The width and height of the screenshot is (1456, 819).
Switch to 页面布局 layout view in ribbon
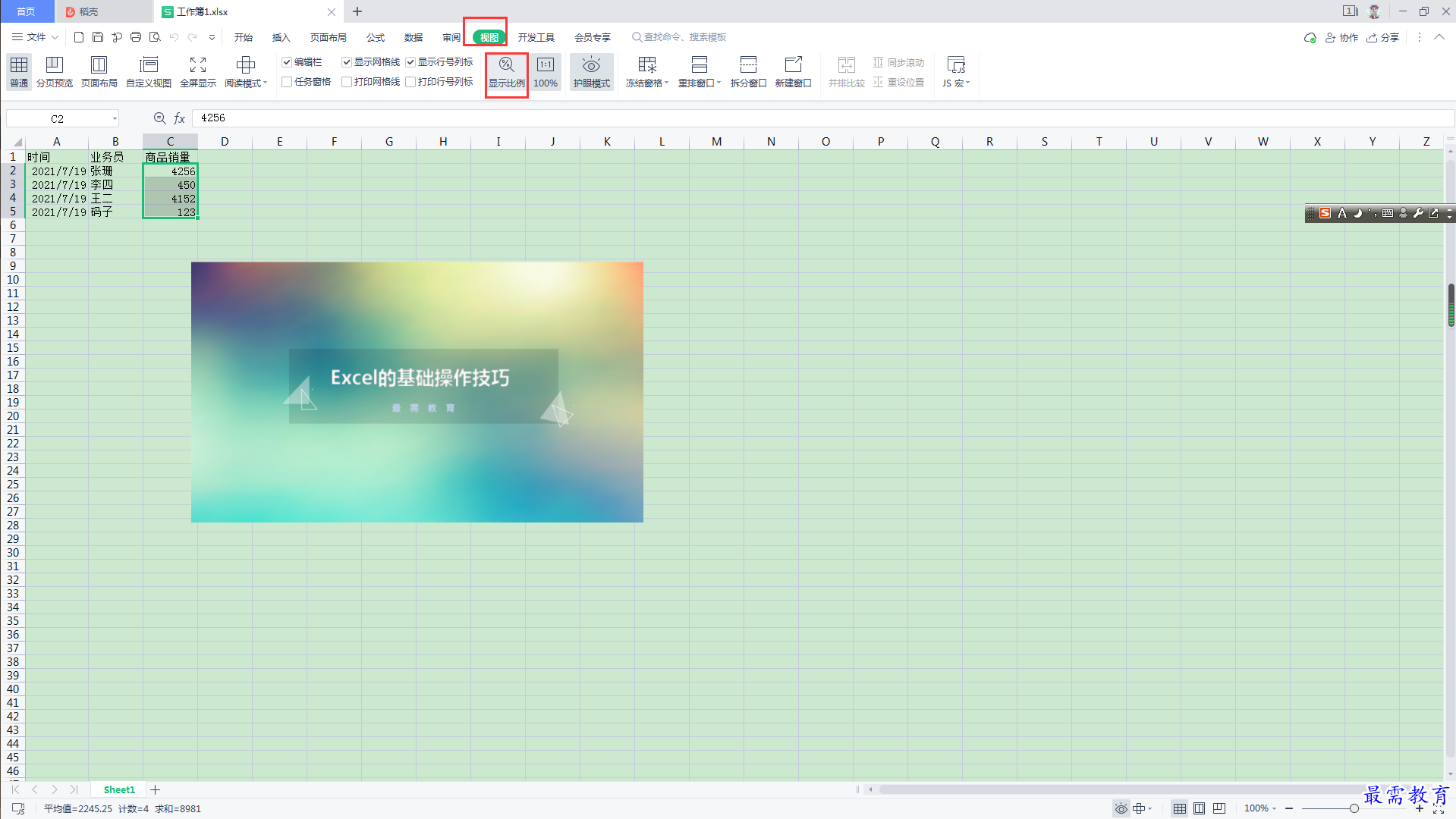point(99,72)
